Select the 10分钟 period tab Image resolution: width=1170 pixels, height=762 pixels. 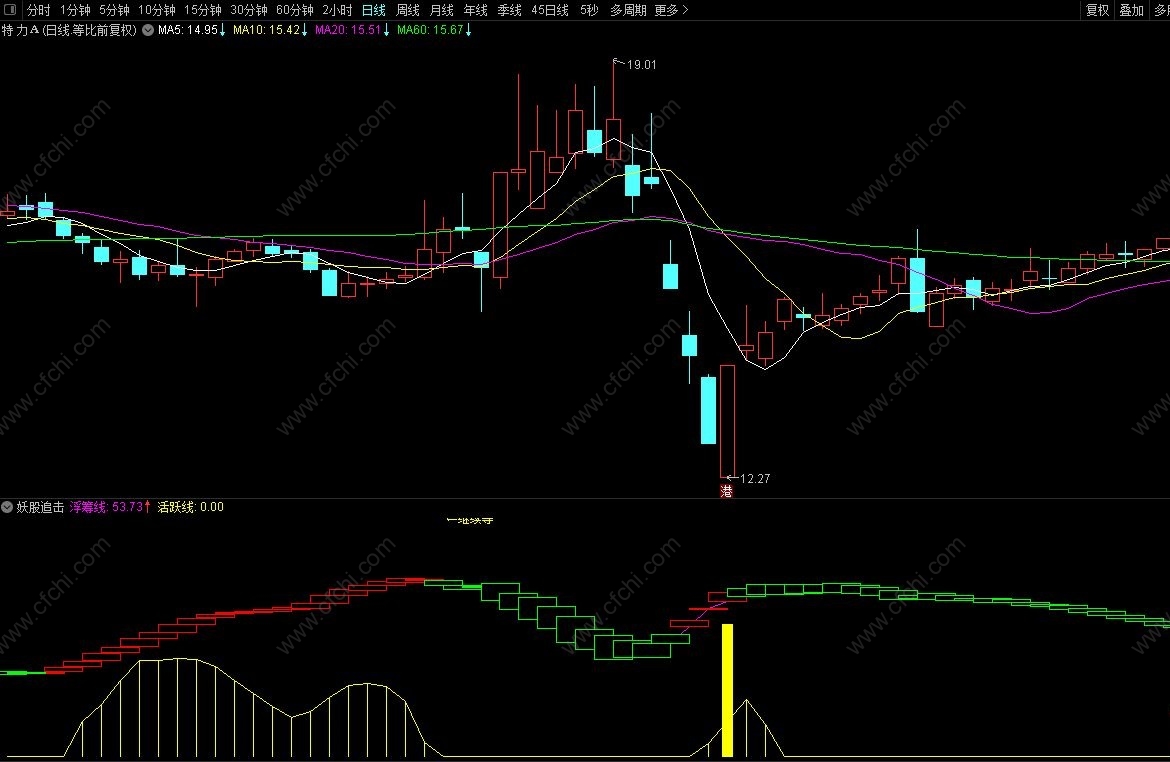157,10
